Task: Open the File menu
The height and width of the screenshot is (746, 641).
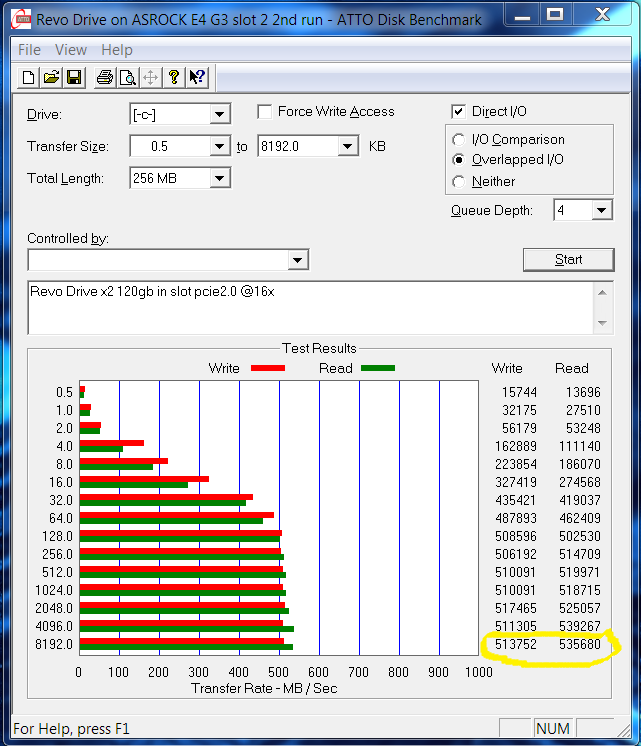Action: click(30, 49)
